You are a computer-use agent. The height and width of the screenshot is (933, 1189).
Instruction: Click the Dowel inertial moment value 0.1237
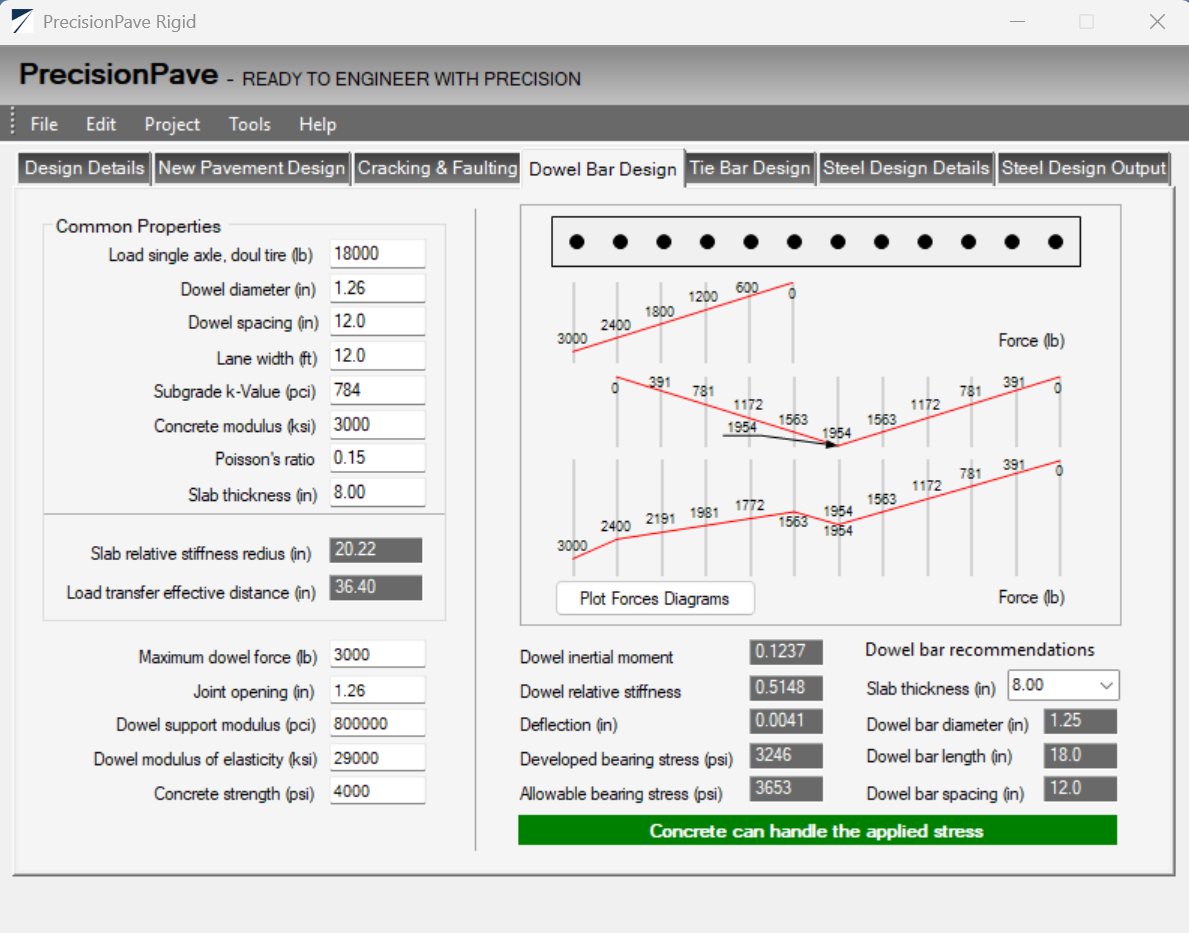point(786,652)
